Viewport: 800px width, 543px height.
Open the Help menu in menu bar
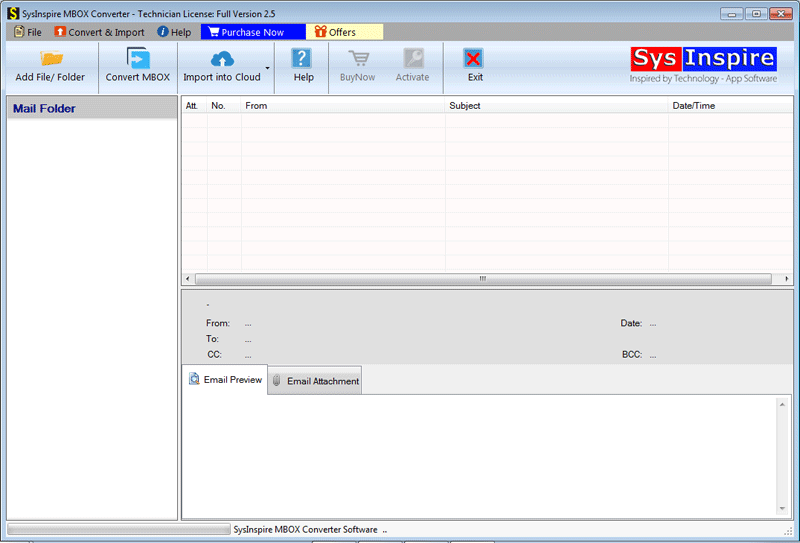coord(174,32)
